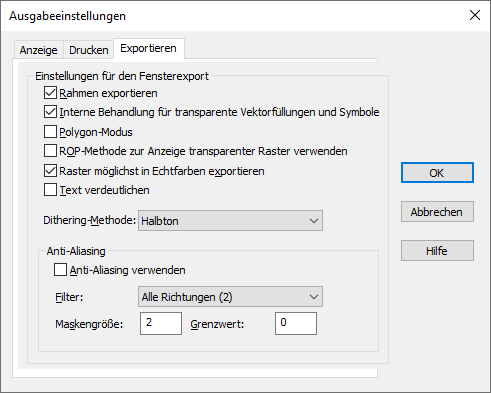This screenshot has width=491, height=393.
Task: Uncheck the Rahmen exportieren checkbox
Action: (50, 93)
